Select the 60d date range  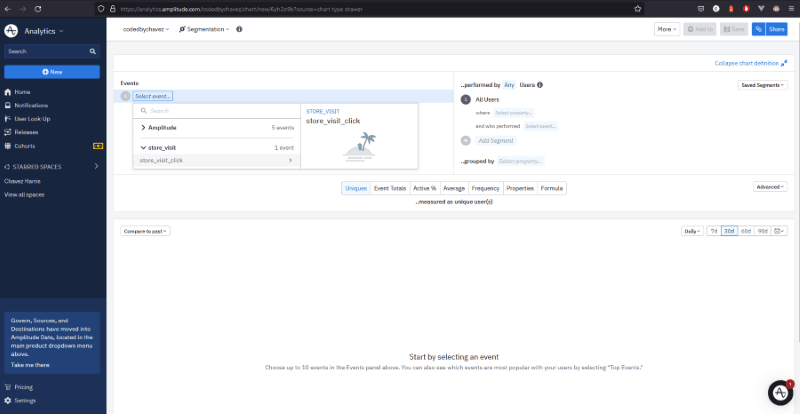745,231
